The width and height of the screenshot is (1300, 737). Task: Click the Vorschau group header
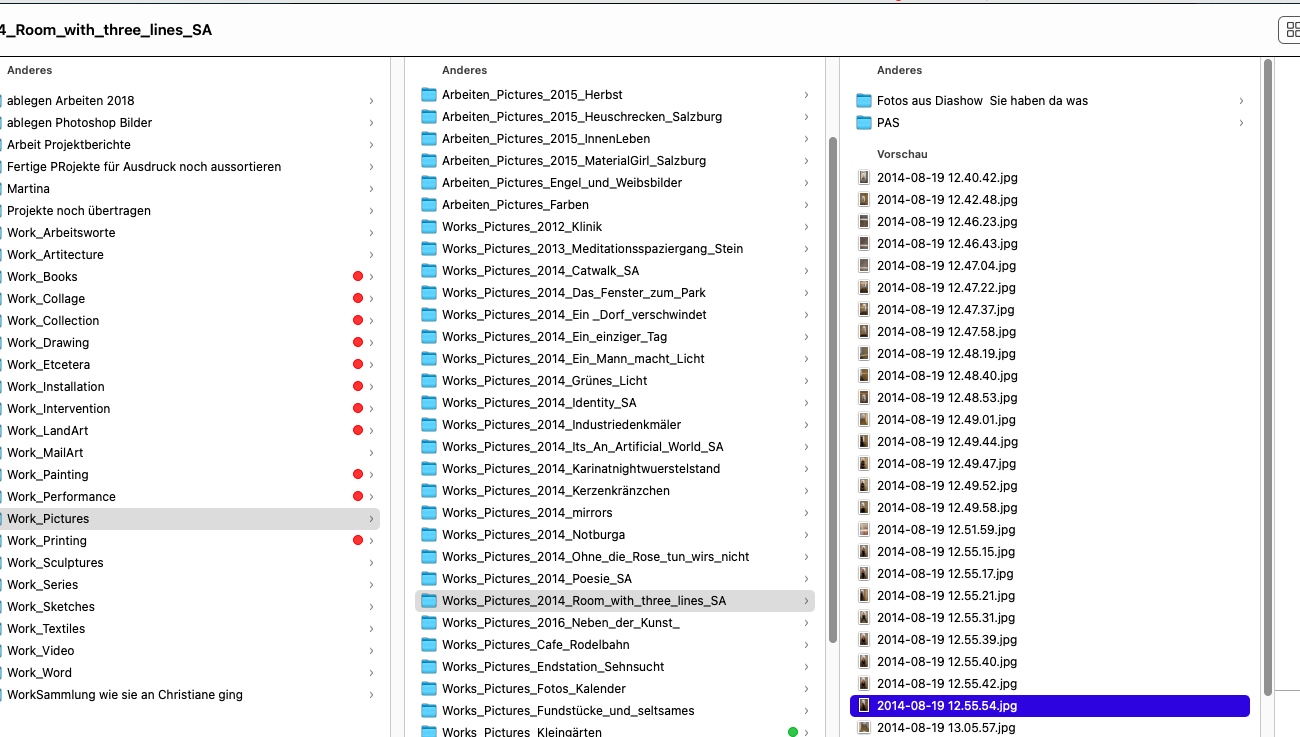pyautogui.click(x=902, y=154)
